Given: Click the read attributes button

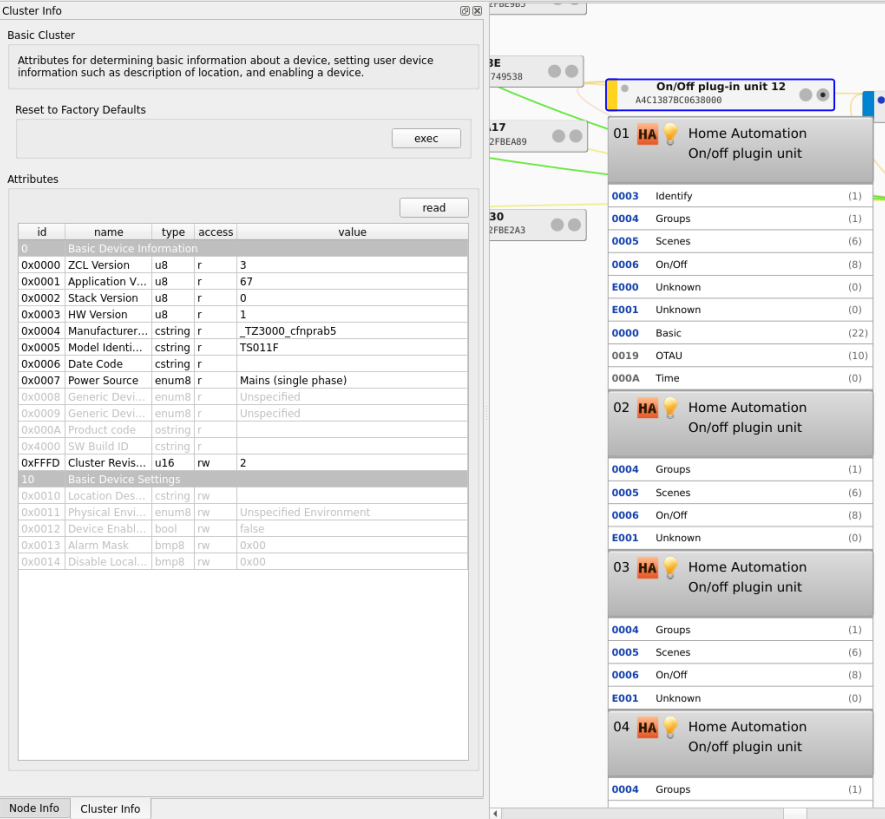Looking at the screenshot, I should click(433, 208).
